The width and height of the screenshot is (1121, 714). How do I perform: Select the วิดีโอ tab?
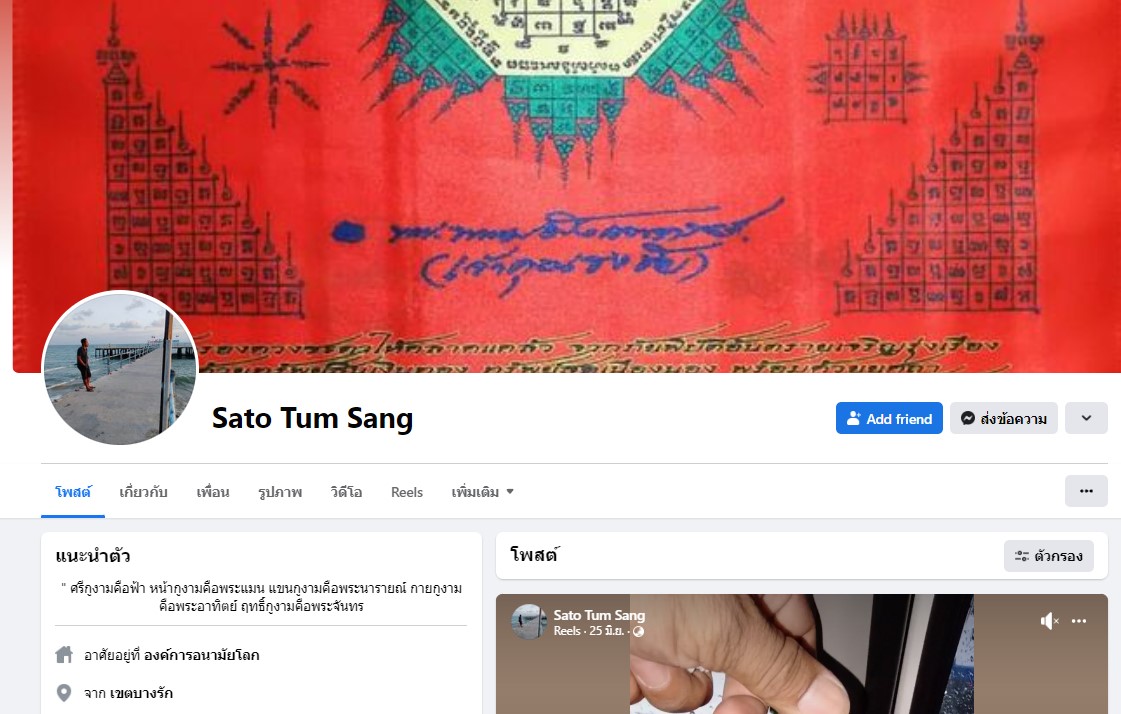pos(346,492)
